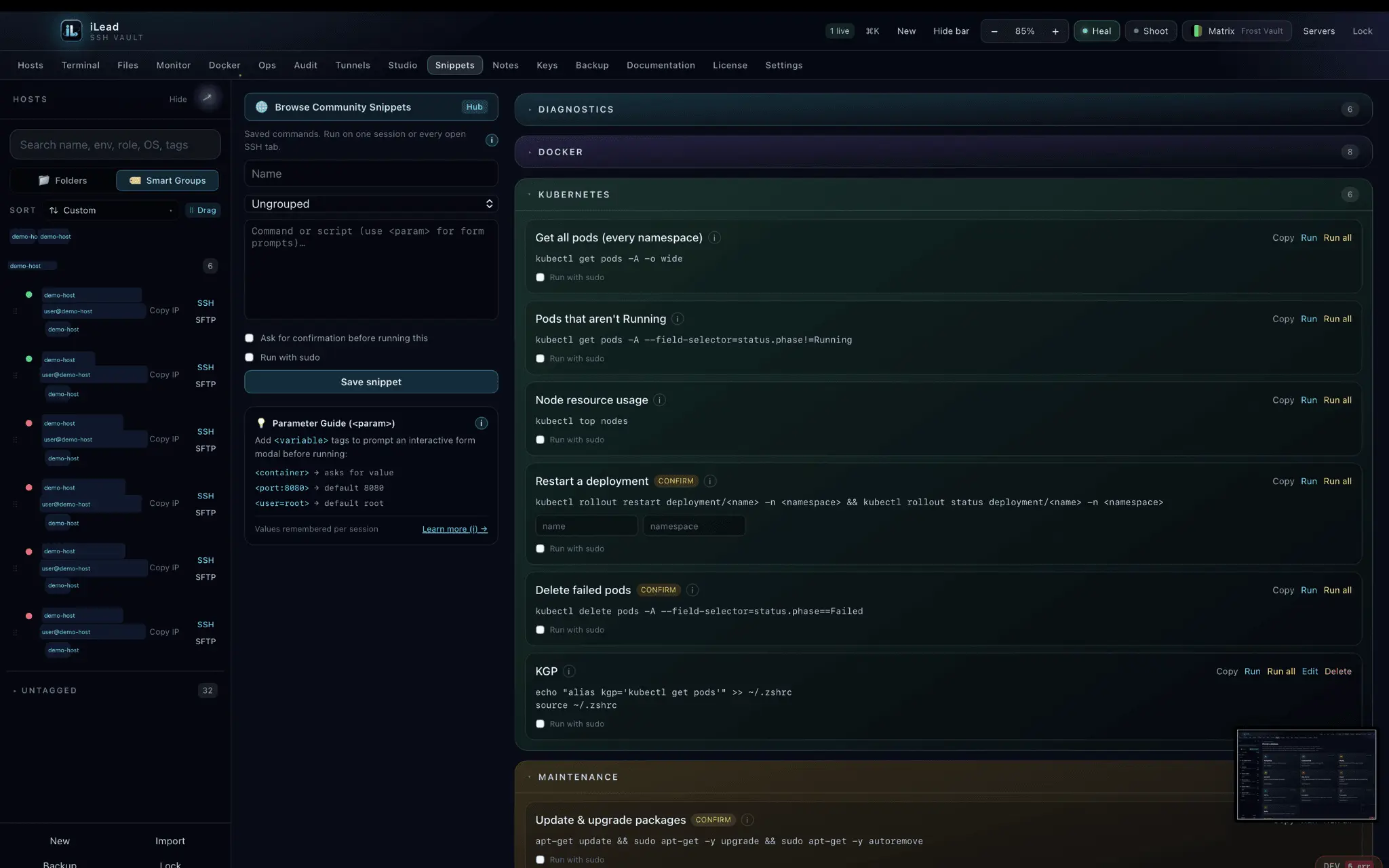
Task: Open the Docker tab in navigation
Action: click(224, 65)
